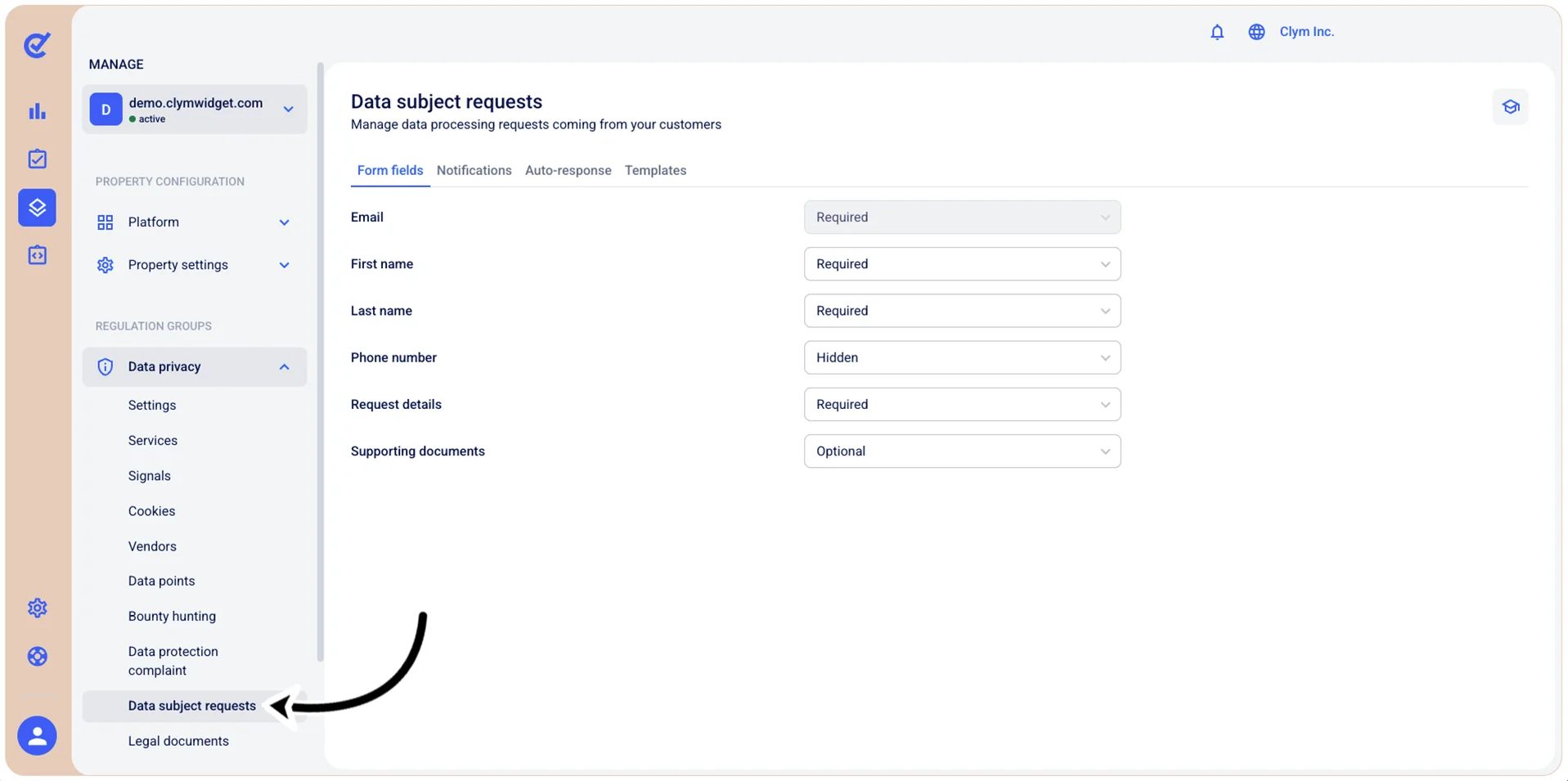Open the Clym Inc. account link
Screen dimensions: 1568x781
1307,32
